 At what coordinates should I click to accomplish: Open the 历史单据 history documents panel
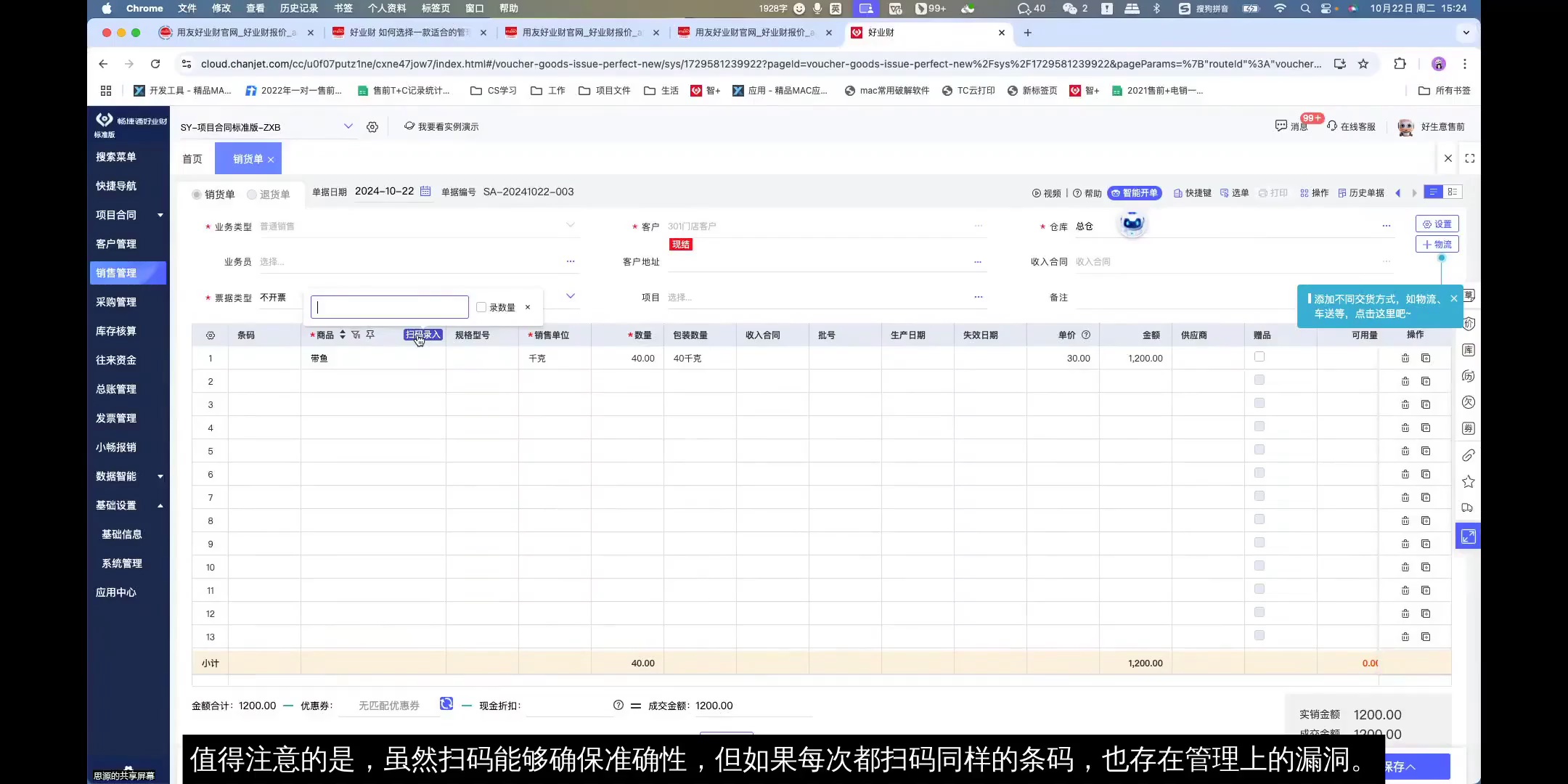point(1365,193)
